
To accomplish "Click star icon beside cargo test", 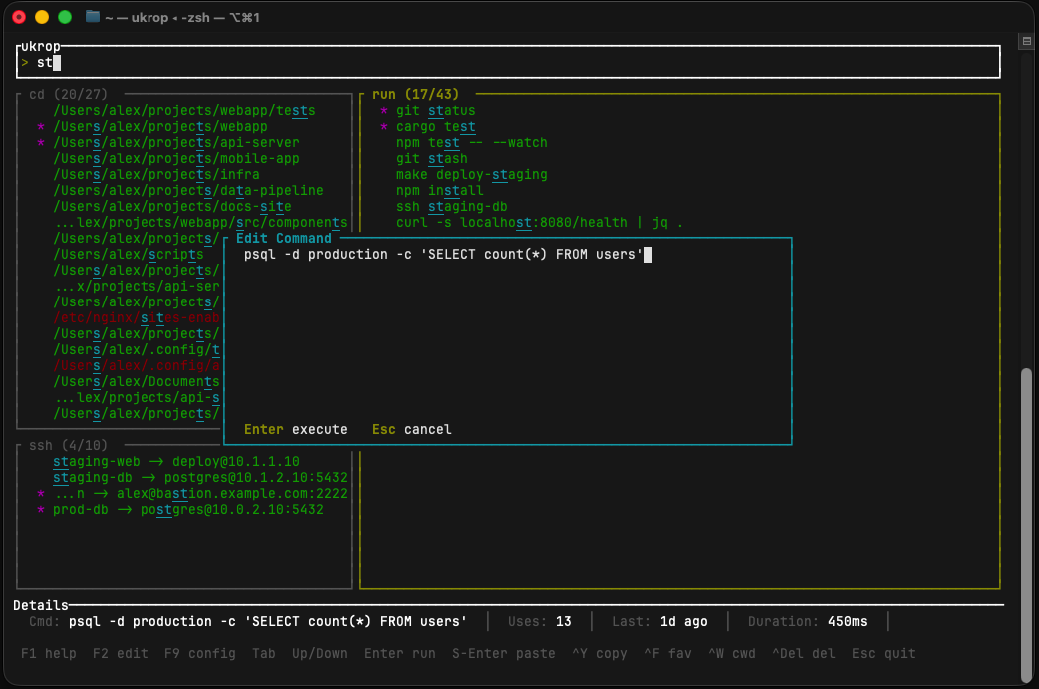I will pos(384,127).
